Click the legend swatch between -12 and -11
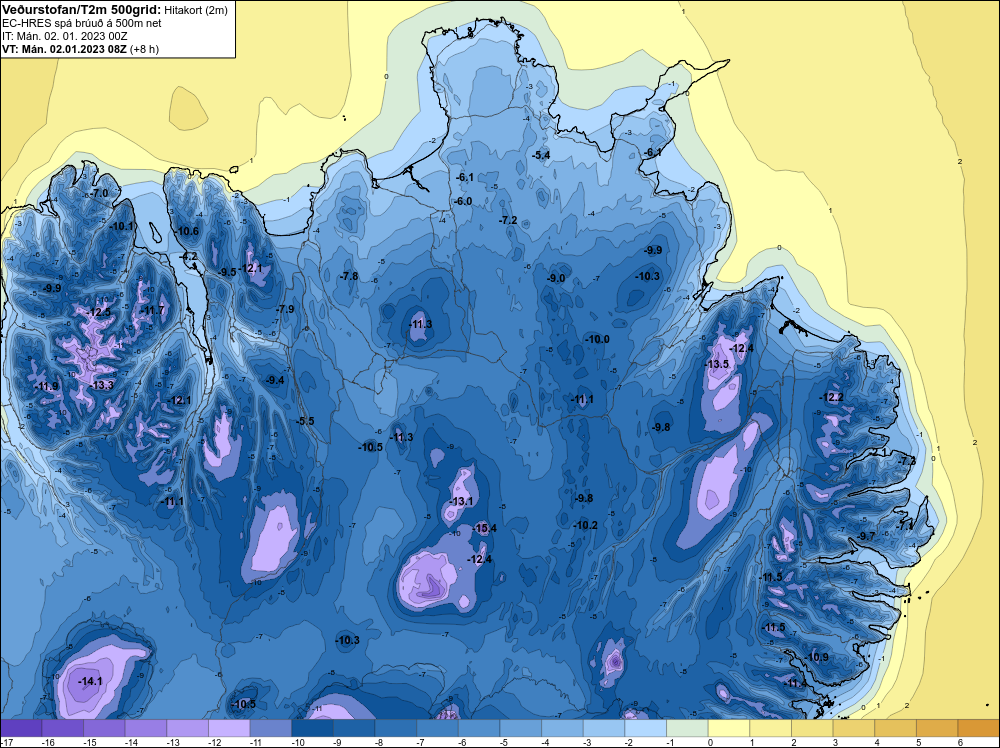 229,728
